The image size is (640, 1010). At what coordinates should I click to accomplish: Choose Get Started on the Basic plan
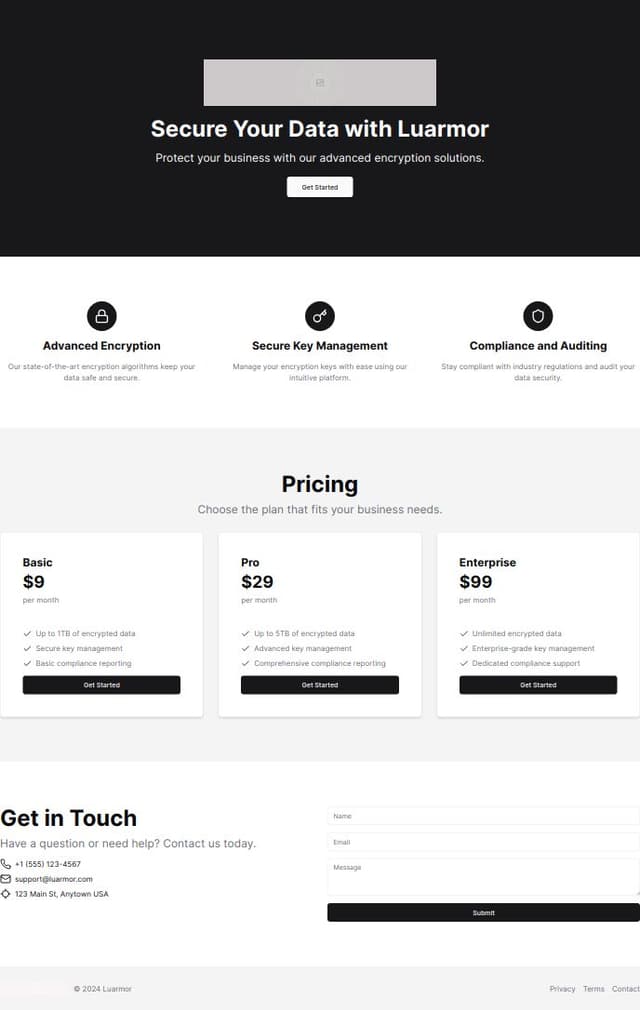pyautogui.click(x=102, y=685)
